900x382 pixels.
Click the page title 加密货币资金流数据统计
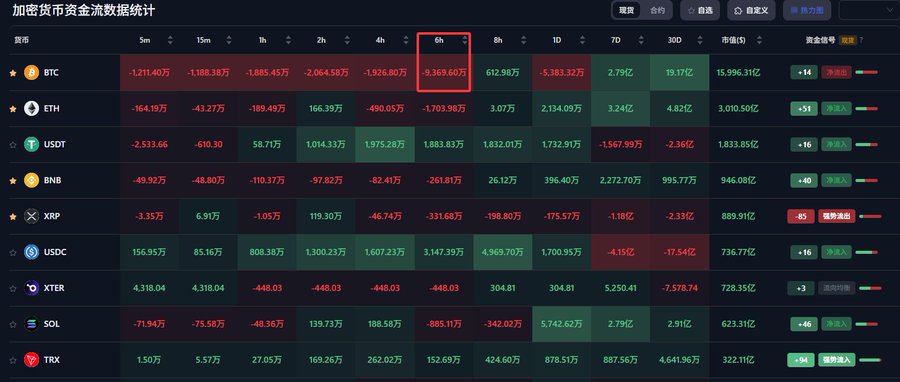click(84, 10)
